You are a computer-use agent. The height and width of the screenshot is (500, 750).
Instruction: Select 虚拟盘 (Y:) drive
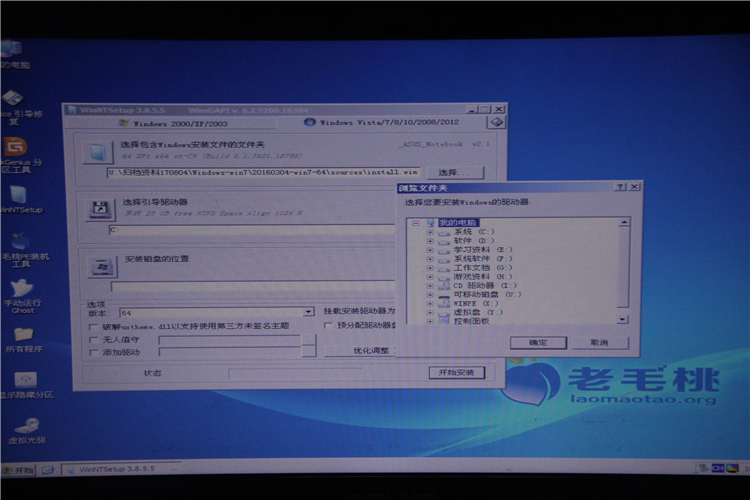(477, 312)
